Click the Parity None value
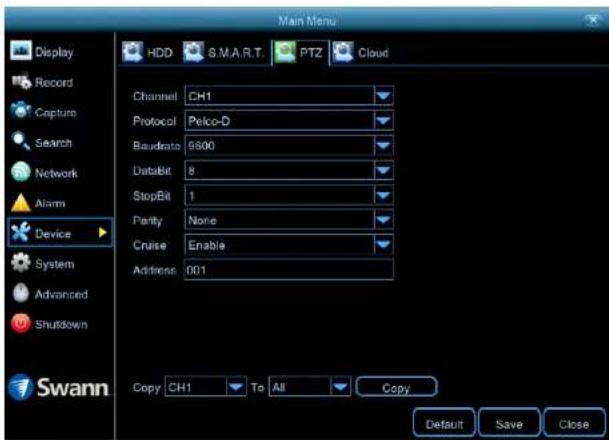The width and height of the screenshot is (609, 440). coord(202,220)
